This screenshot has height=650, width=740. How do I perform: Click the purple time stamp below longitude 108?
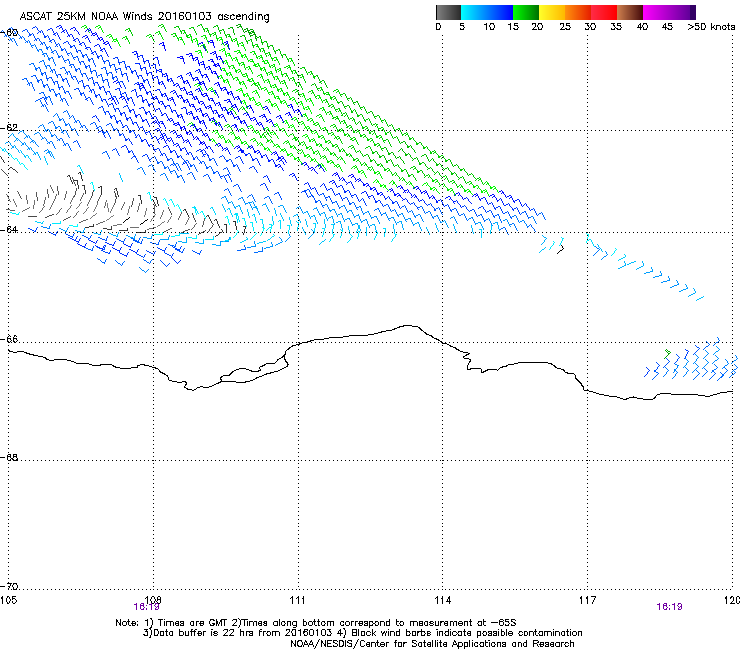pos(146,607)
